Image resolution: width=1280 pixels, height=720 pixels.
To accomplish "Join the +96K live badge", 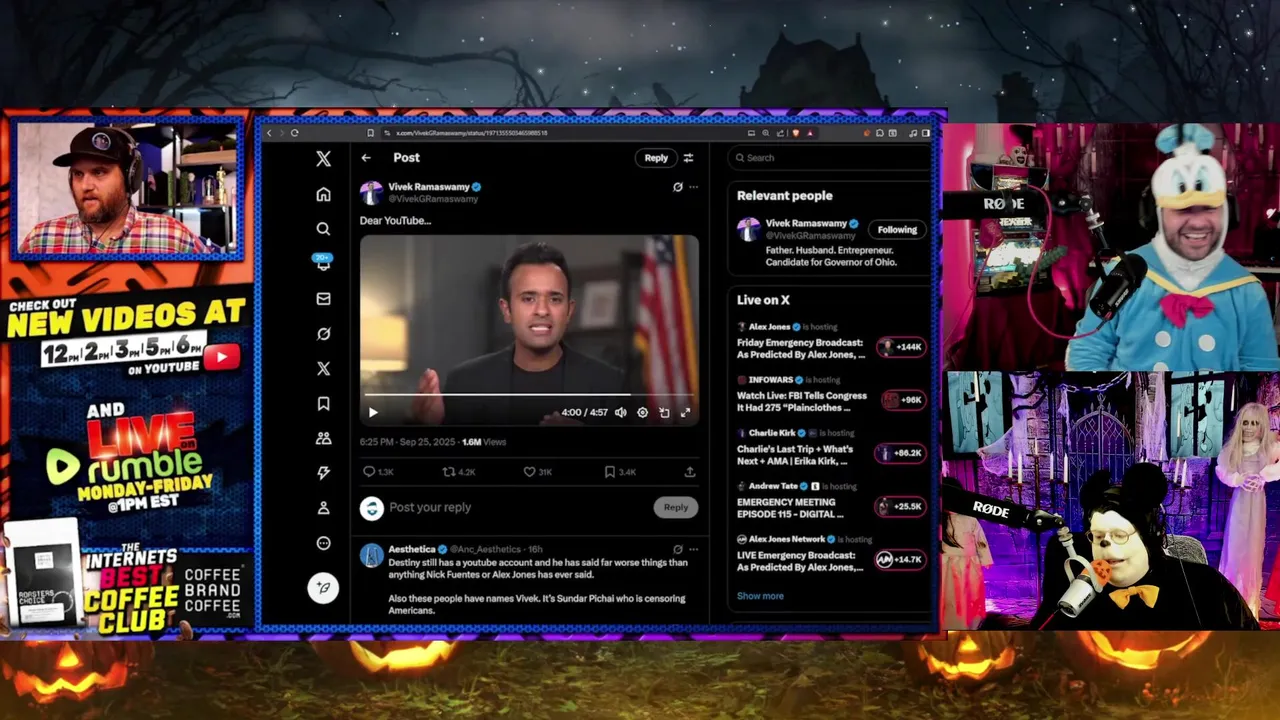I will pyautogui.click(x=903, y=400).
